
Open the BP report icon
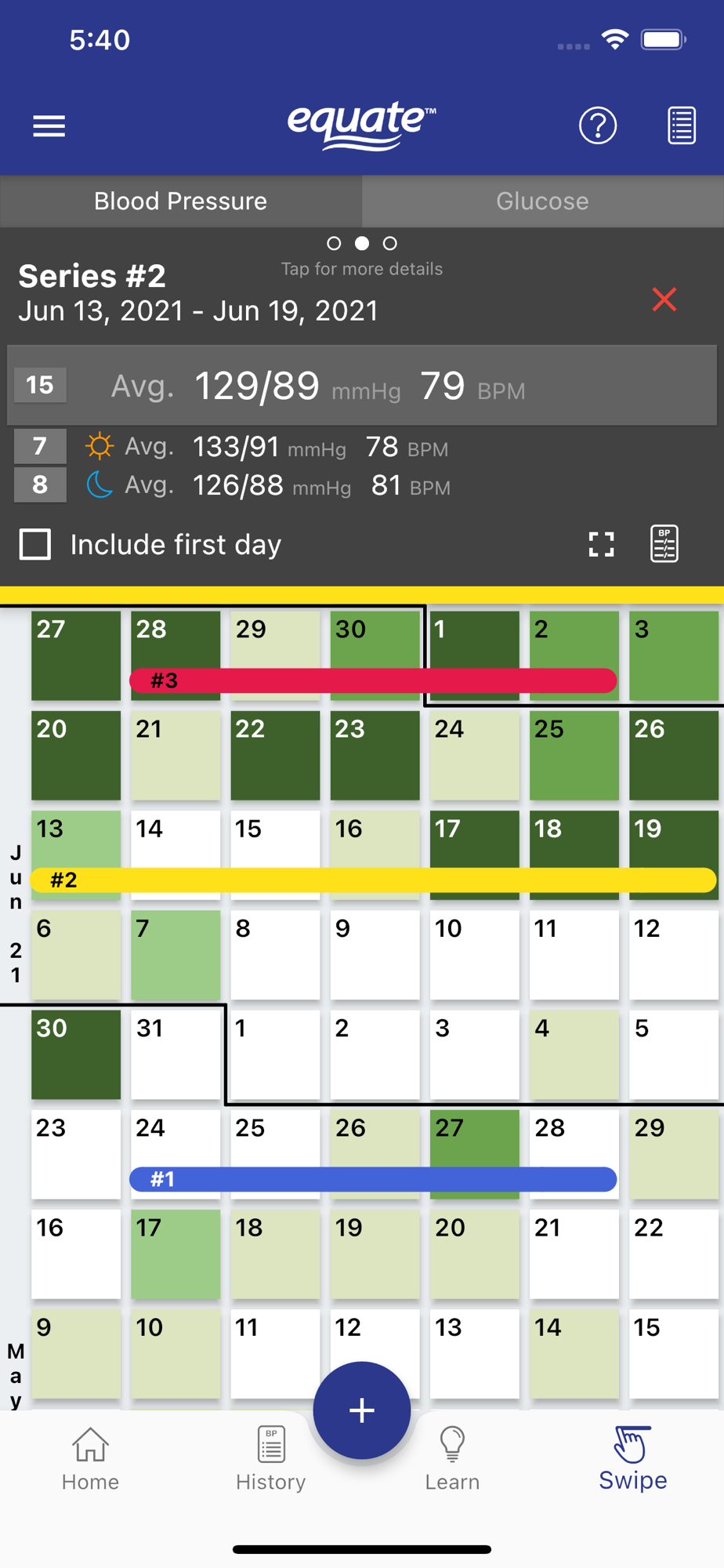[664, 544]
